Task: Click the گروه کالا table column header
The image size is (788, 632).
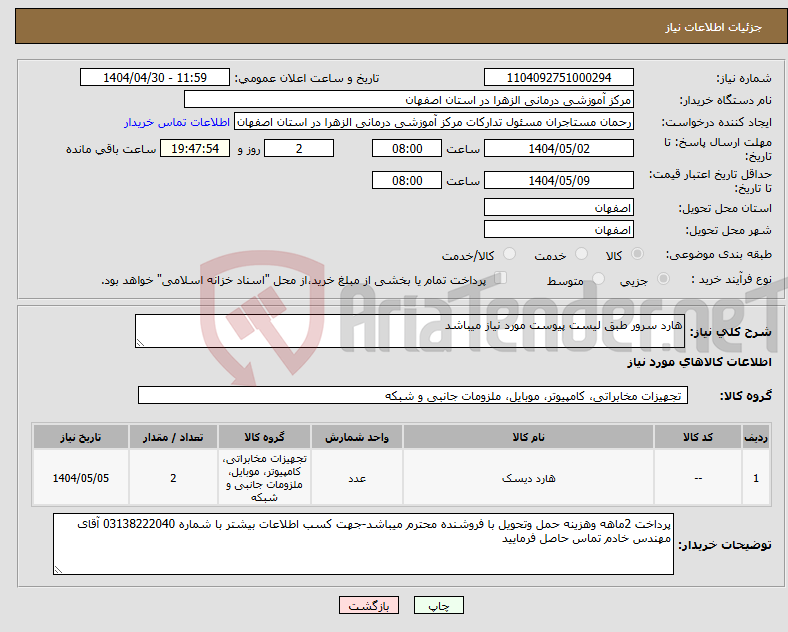Action: pyautogui.click(x=264, y=437)
